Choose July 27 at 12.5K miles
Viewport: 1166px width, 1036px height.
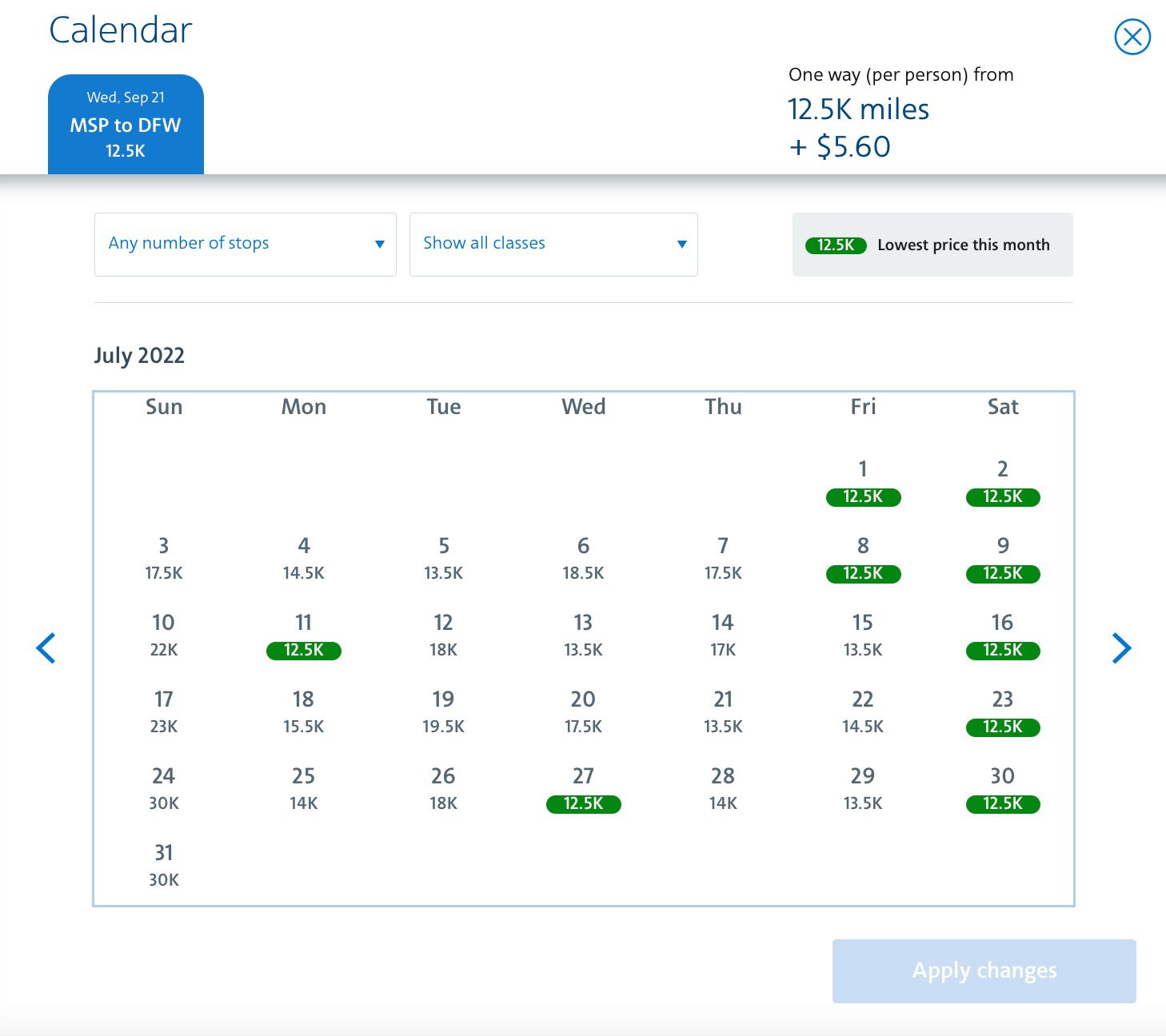coord(583,789)
